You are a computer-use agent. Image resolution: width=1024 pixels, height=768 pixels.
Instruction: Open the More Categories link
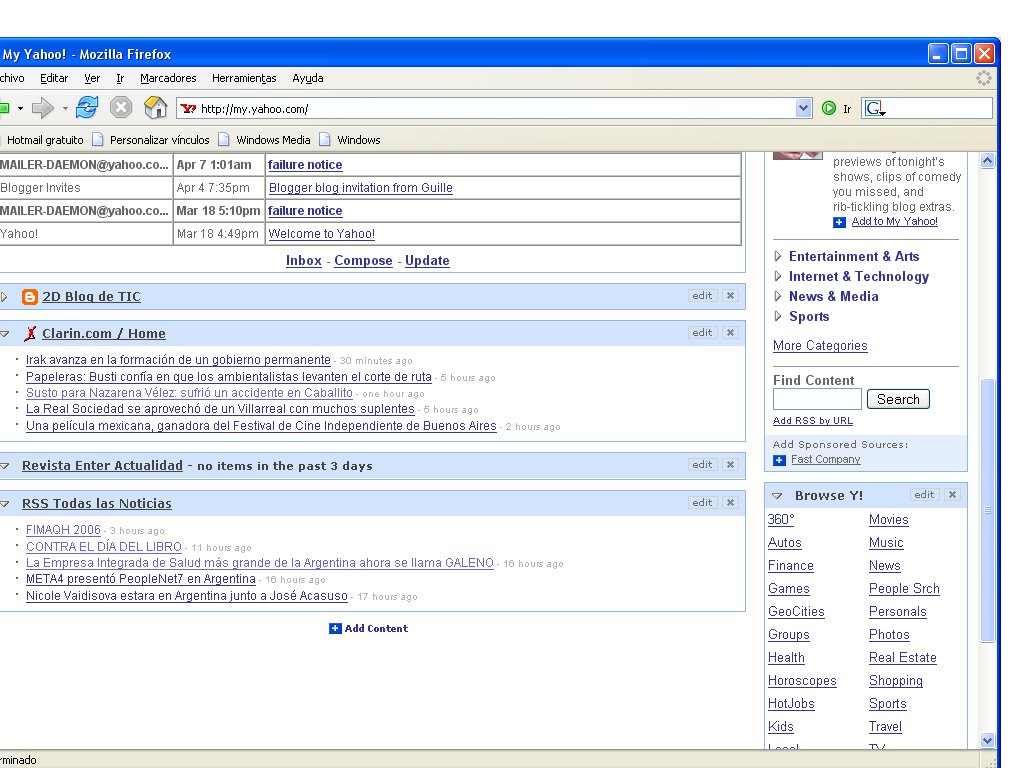820,346
